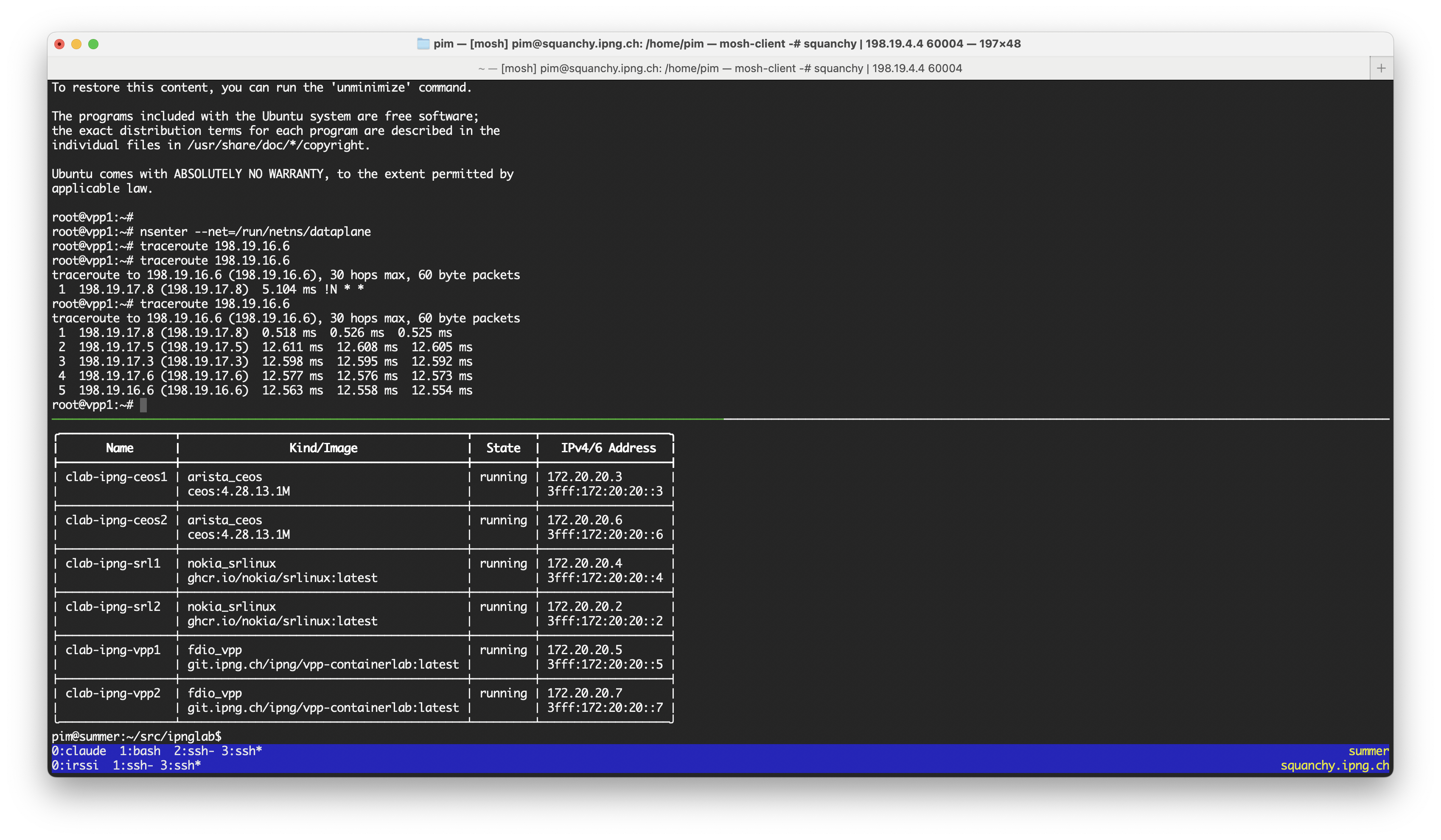Click the clab-ipng-vpp2 container name
The image size is (1441, 840).
[x=112, y=693]
